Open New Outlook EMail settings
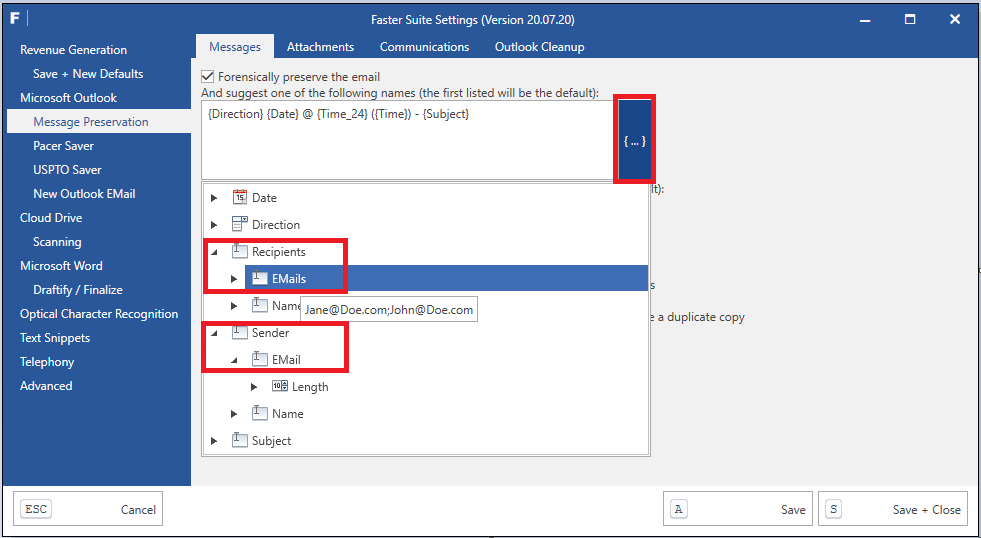The height and width of the screenshot is (538, 981). click(x=84, y=194)
